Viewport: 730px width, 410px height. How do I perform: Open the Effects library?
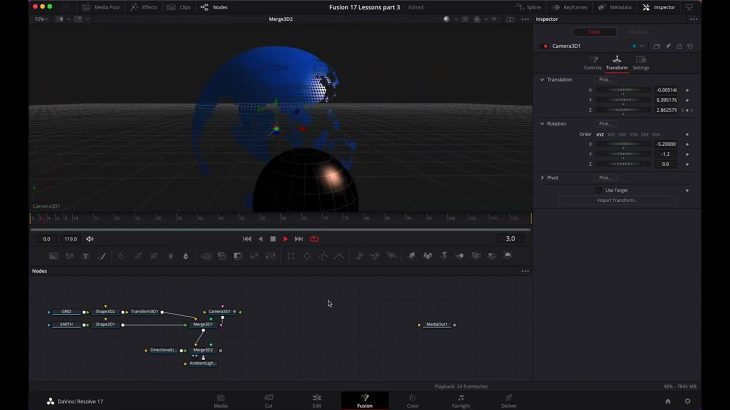pyautogui.click(x=144, y=7)
